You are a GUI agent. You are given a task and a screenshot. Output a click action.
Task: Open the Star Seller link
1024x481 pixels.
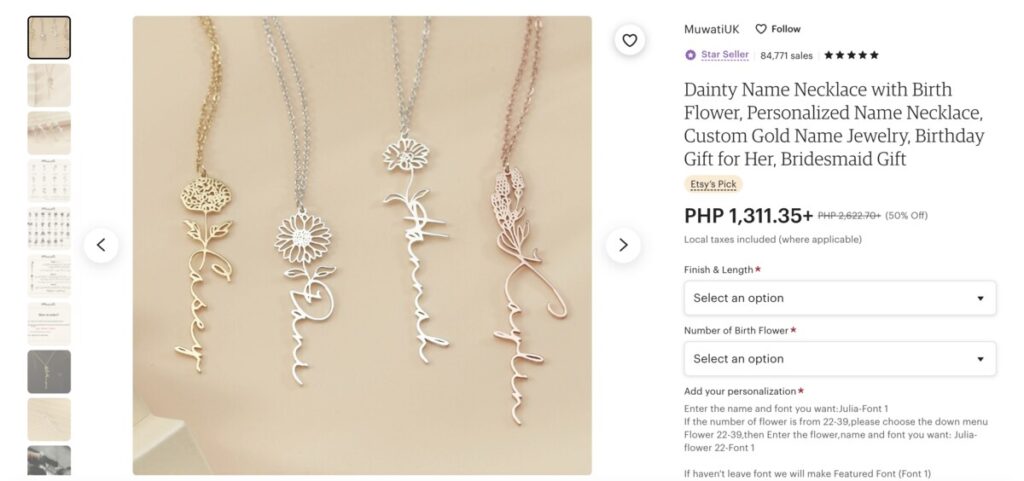click(725, 55)
